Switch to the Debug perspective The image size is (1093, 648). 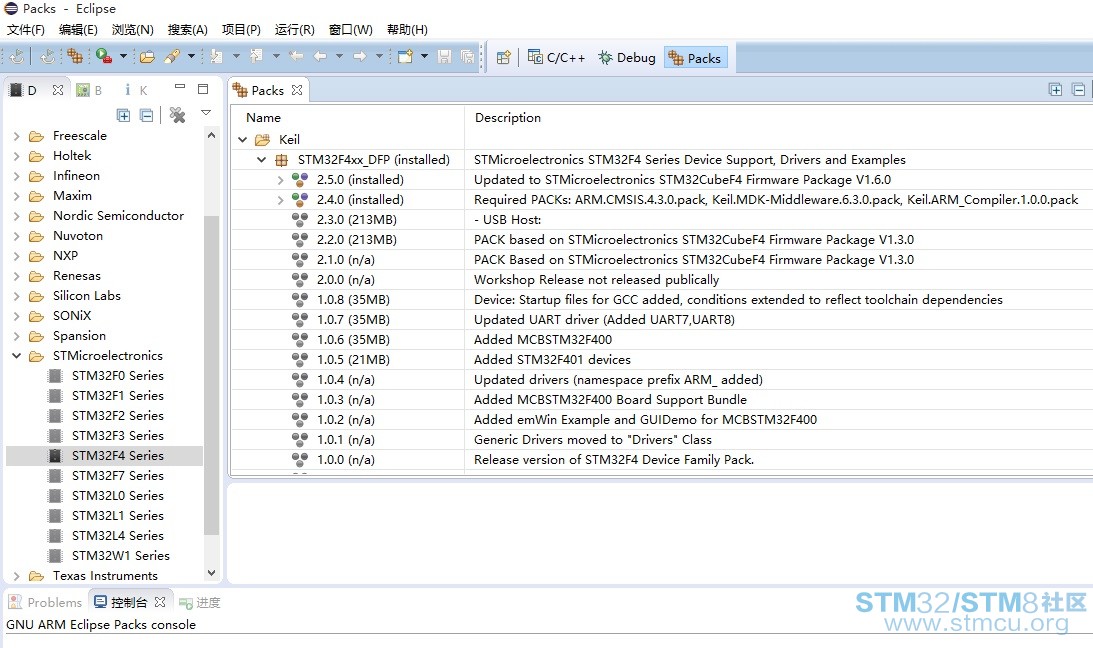coord(627,57)
